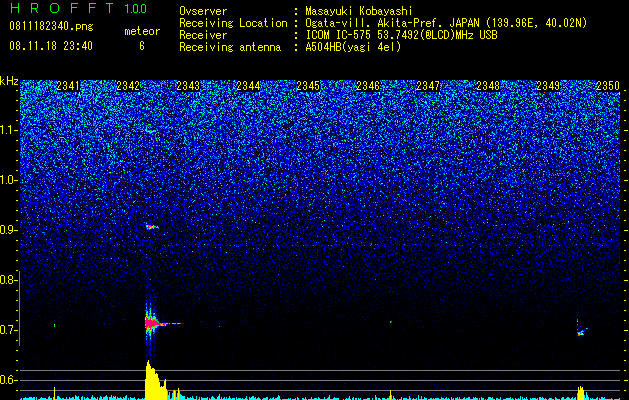Click the filename 0811182340.png

tap(51, 26)
